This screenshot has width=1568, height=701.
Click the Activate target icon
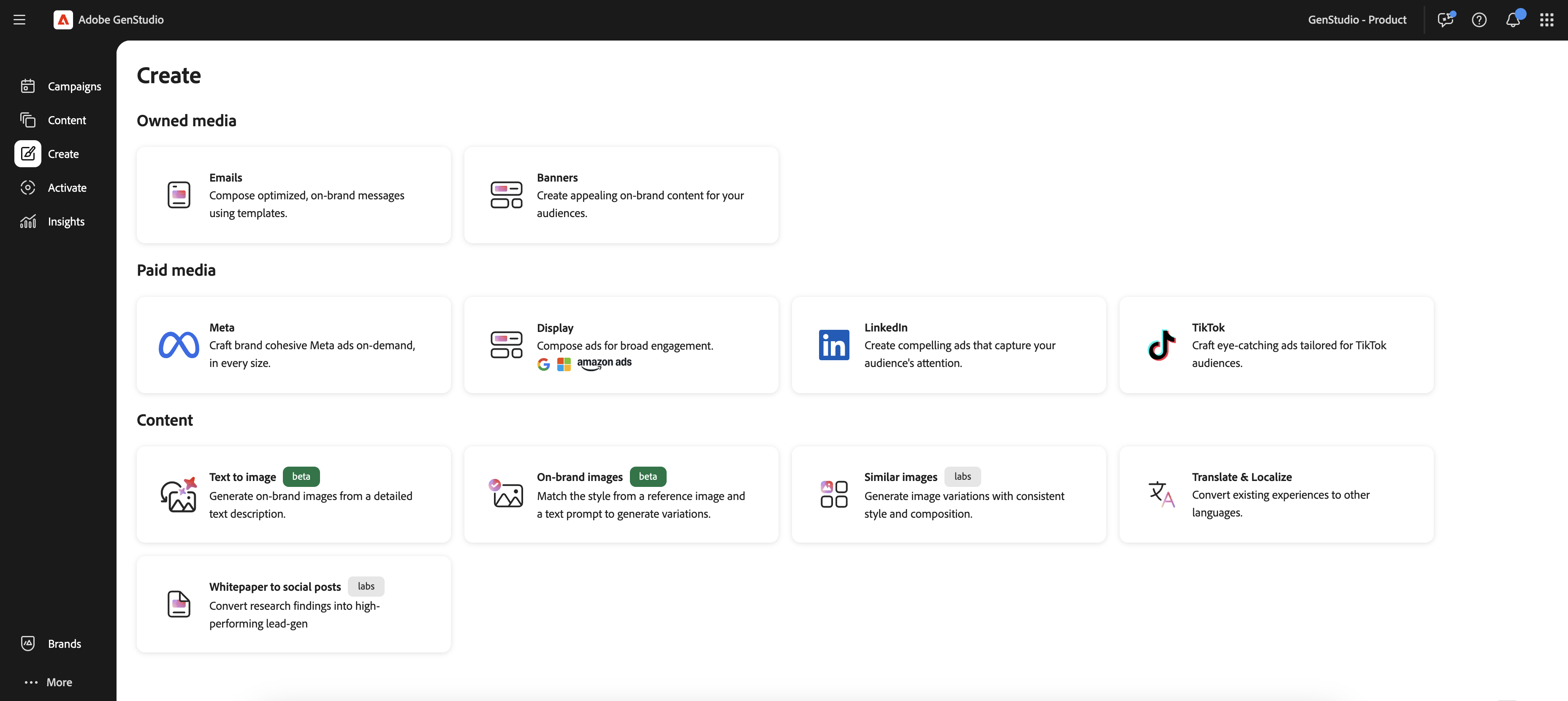pyautogui.click(x=28, y=187)
